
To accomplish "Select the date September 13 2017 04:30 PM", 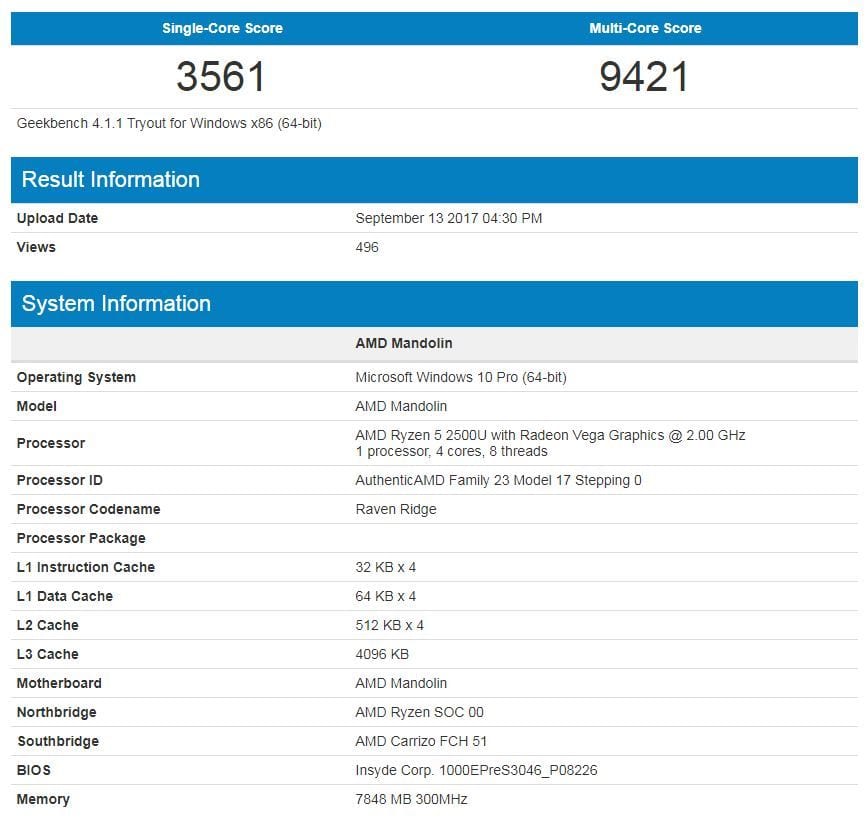I will click(448, 218).
